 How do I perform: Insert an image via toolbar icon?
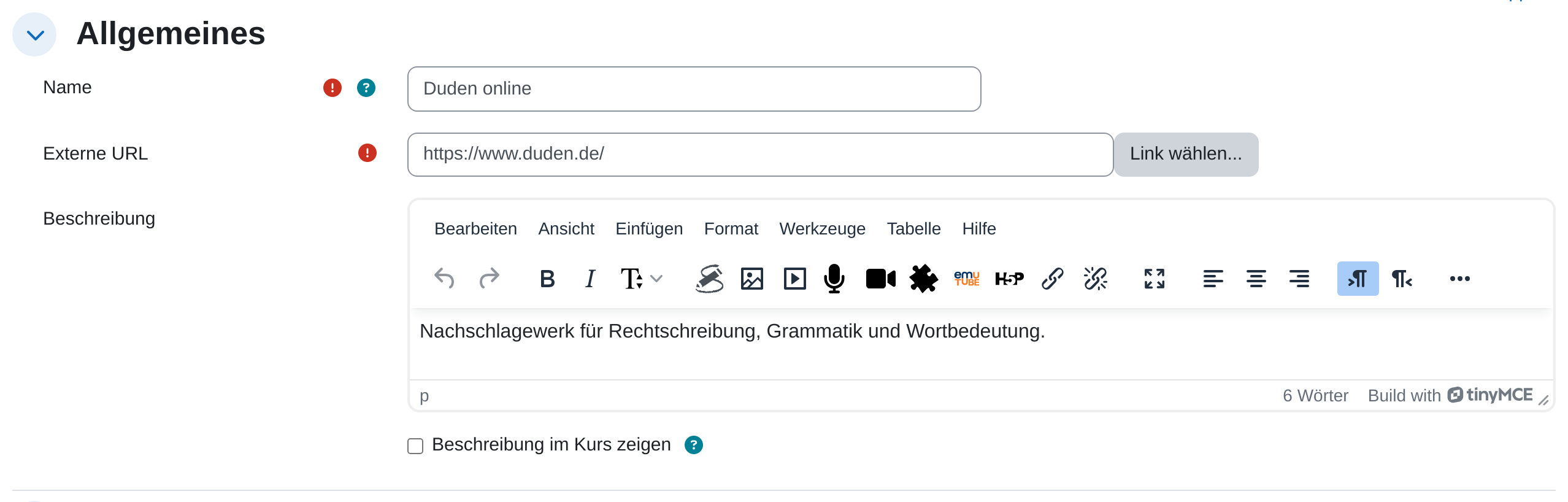(752, 279)
